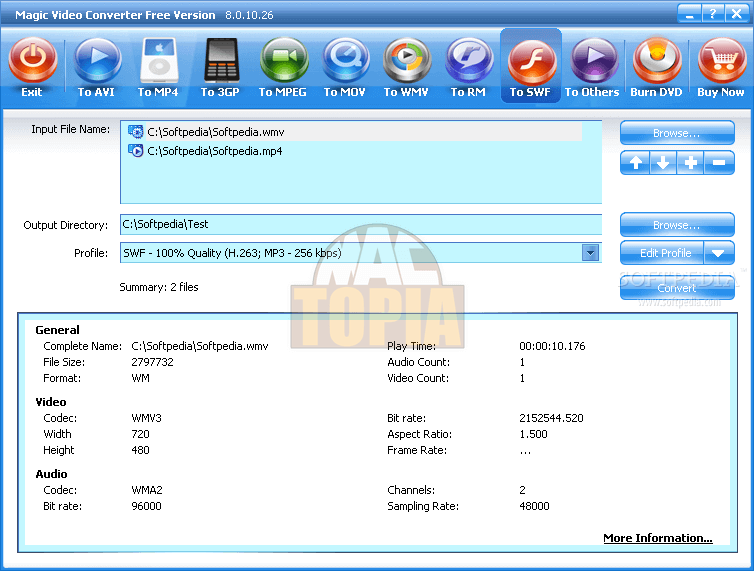This screenshot has height=571, width=754.
Task: Select C:\Softpedia\Softpedia.mp4 in file list
Action: pyautogui.click(x=214, y=151)
